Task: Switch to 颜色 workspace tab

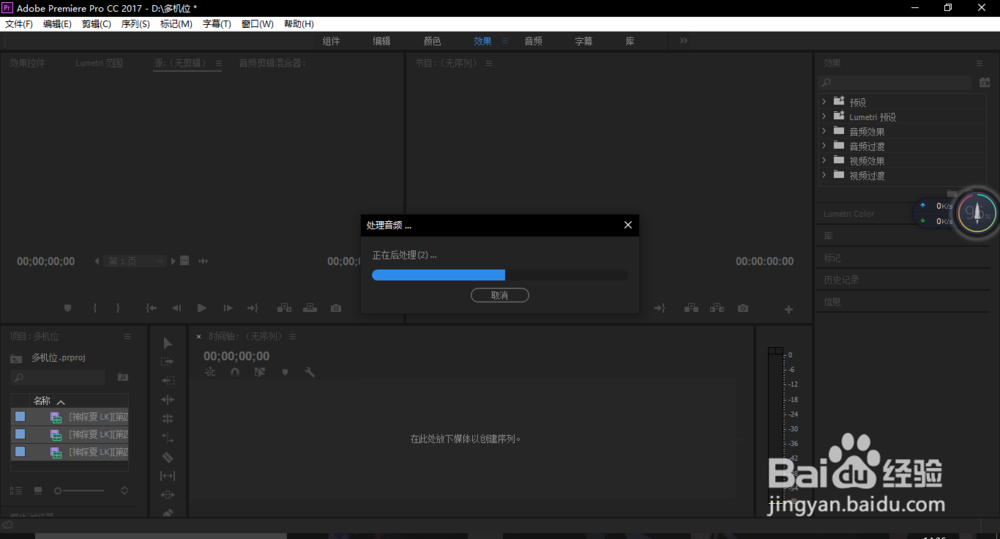Action: [432, 41]
